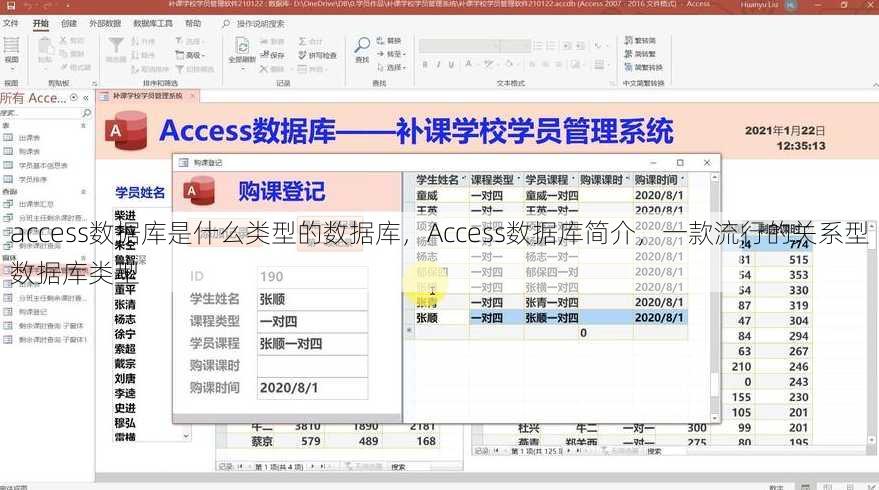The width and height of the screenshot is (879, 490).
Task: Select 穆弘 in the 学员姓名 list
Action: coord(124,423)
